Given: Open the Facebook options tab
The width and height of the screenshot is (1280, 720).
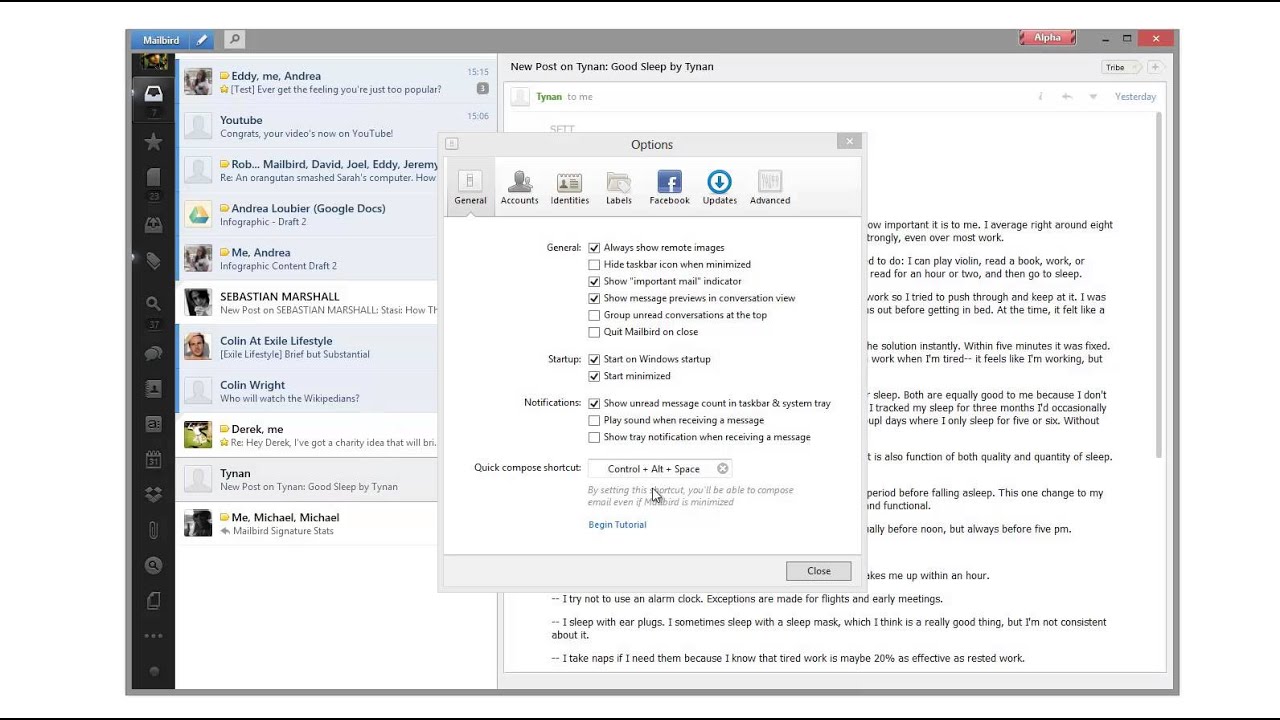Looking at the screenshot, I should point(669,187).
